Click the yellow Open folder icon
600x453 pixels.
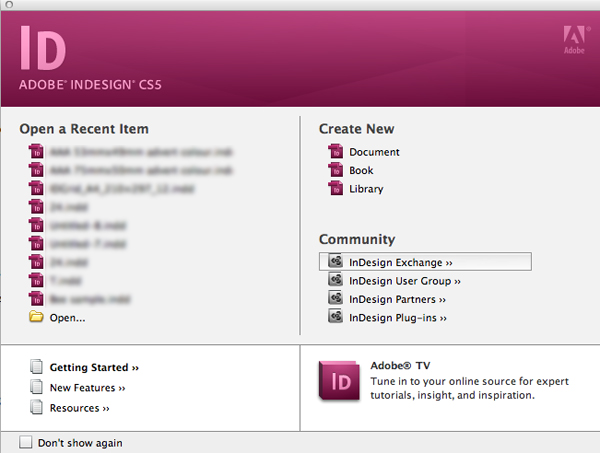[x=37, y=317]
